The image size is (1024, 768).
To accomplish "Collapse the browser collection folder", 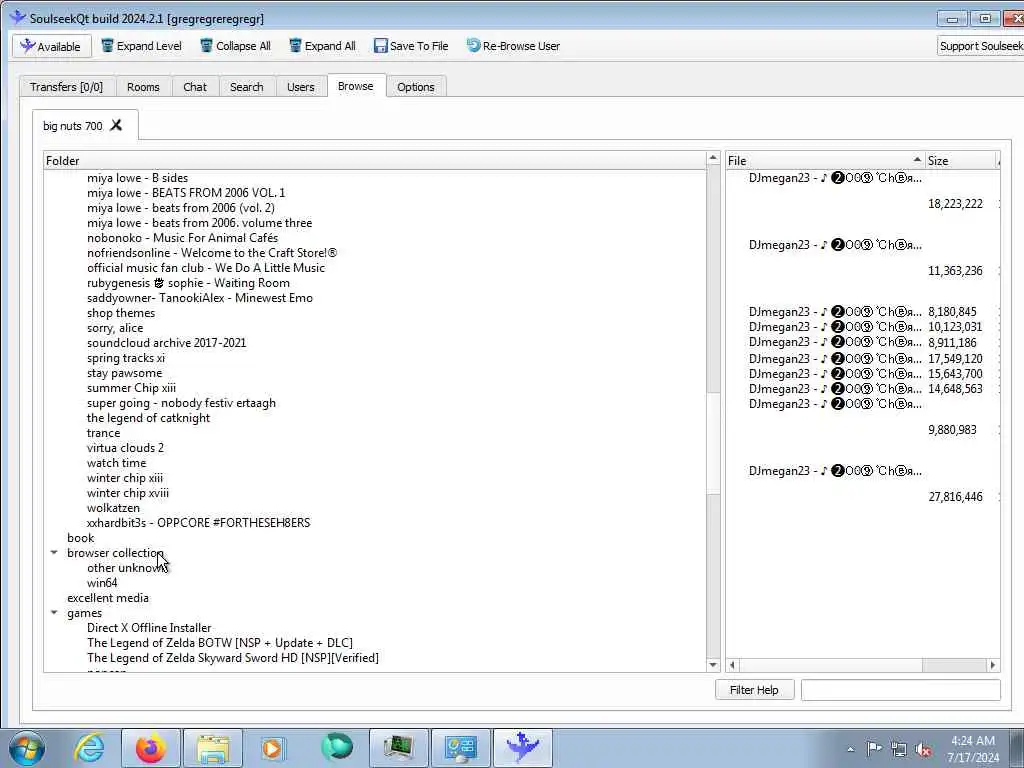I will pos(54,552).
